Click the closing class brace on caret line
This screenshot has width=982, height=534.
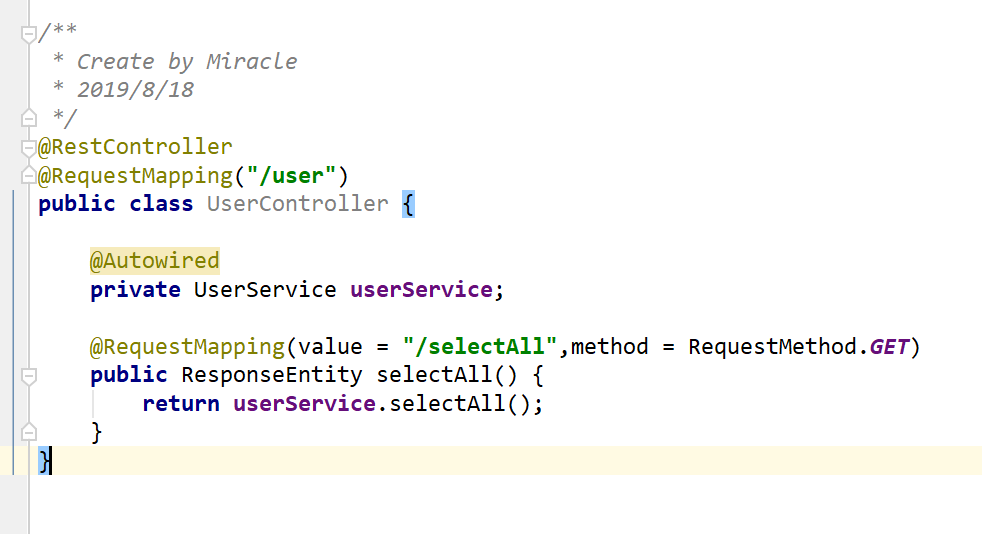[x=44, y=461]
